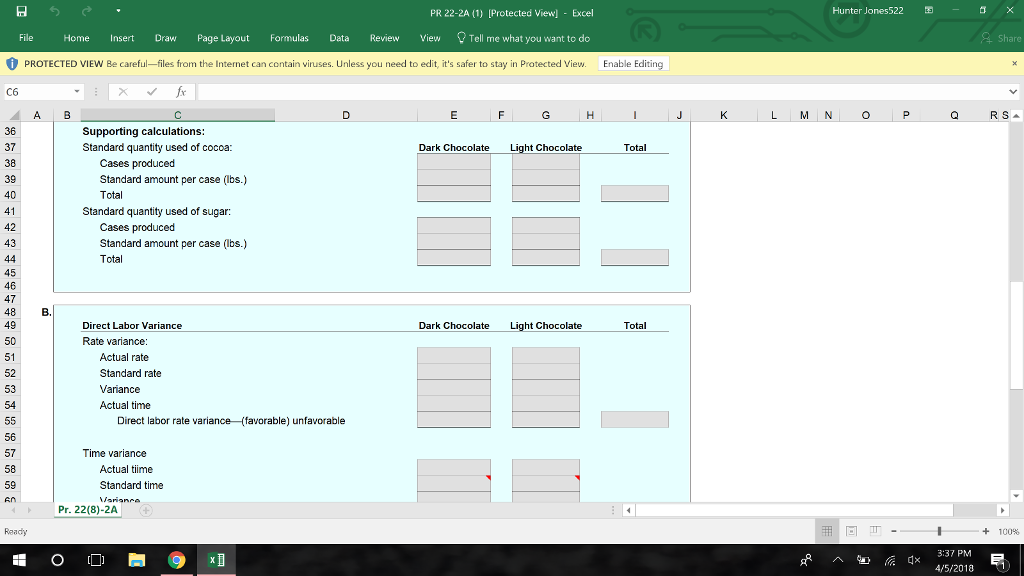This screenshot has width=1024, height=576.
Task: Click the Tell me what you want to do box
Action: (523, 38)
